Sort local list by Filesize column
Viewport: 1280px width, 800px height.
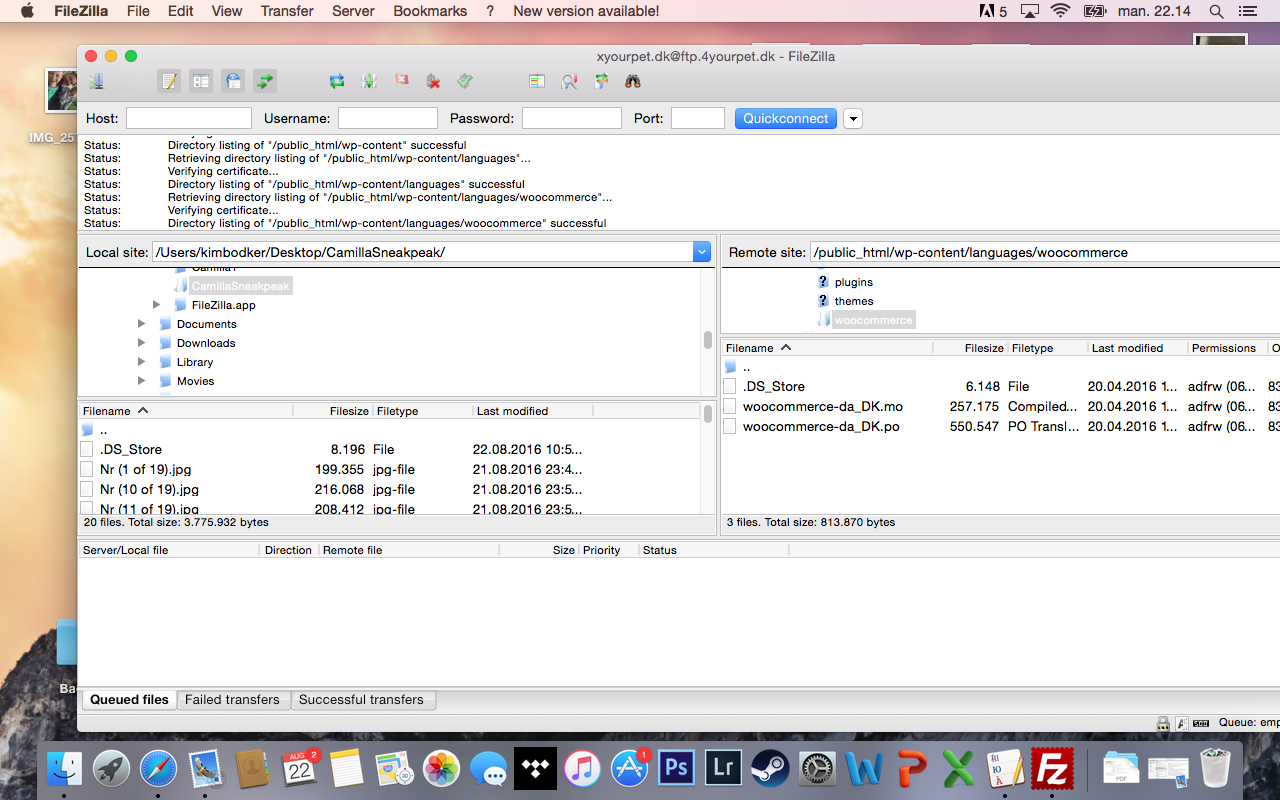pyautogui.click(x=333, y=411)
